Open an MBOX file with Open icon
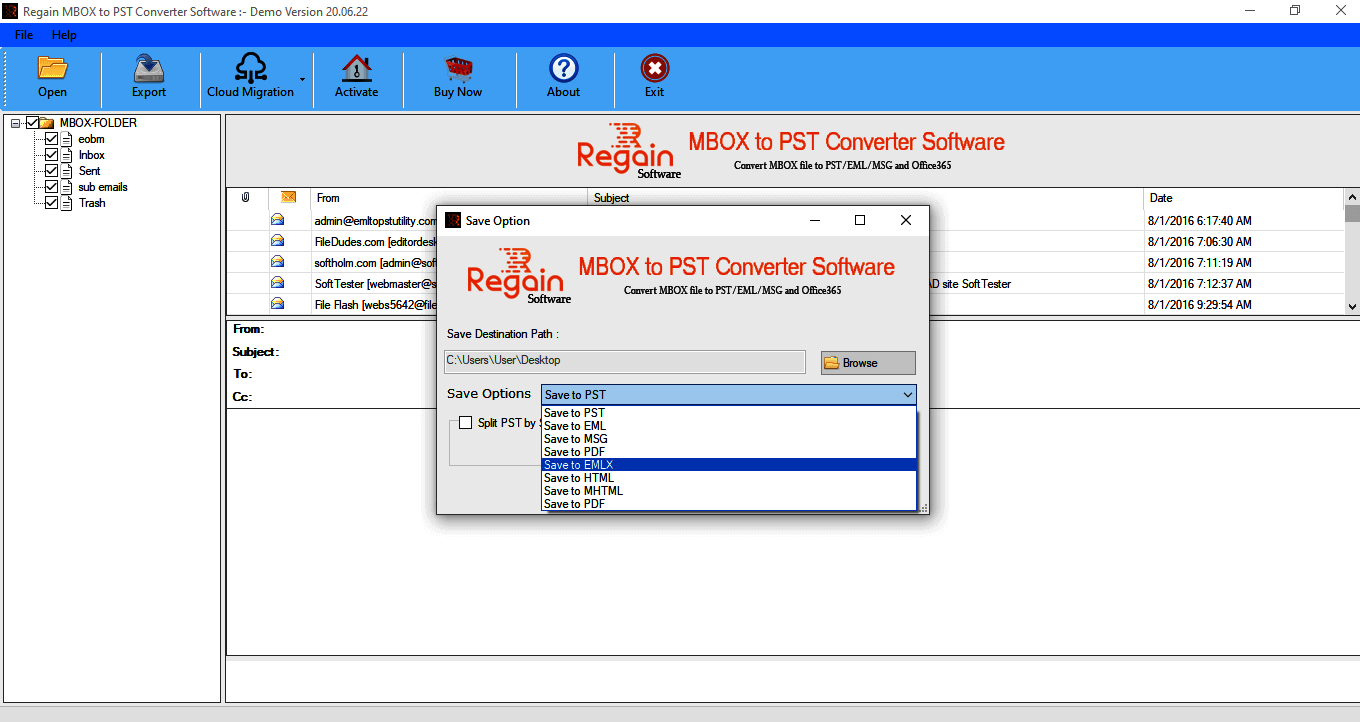This screenshot has width=1360, height=722. 52,77
